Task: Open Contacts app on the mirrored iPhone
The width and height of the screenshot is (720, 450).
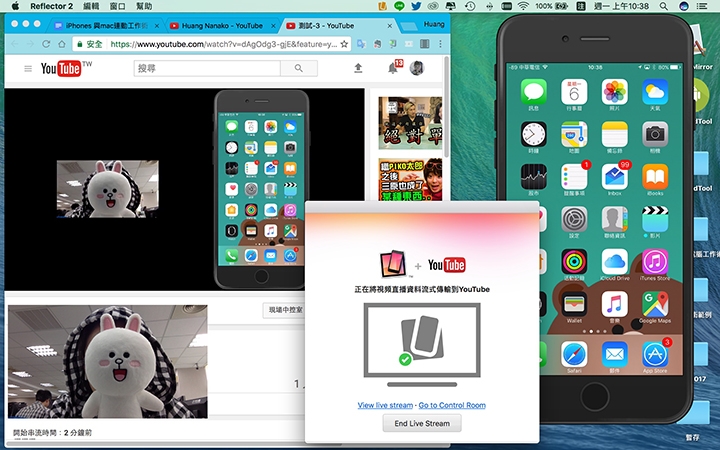Action: (x=614, y=219)
